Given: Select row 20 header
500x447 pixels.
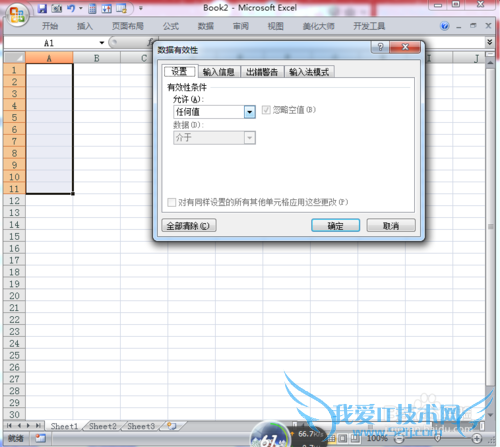Looking at the screenshot, I should tap(14, 296).
